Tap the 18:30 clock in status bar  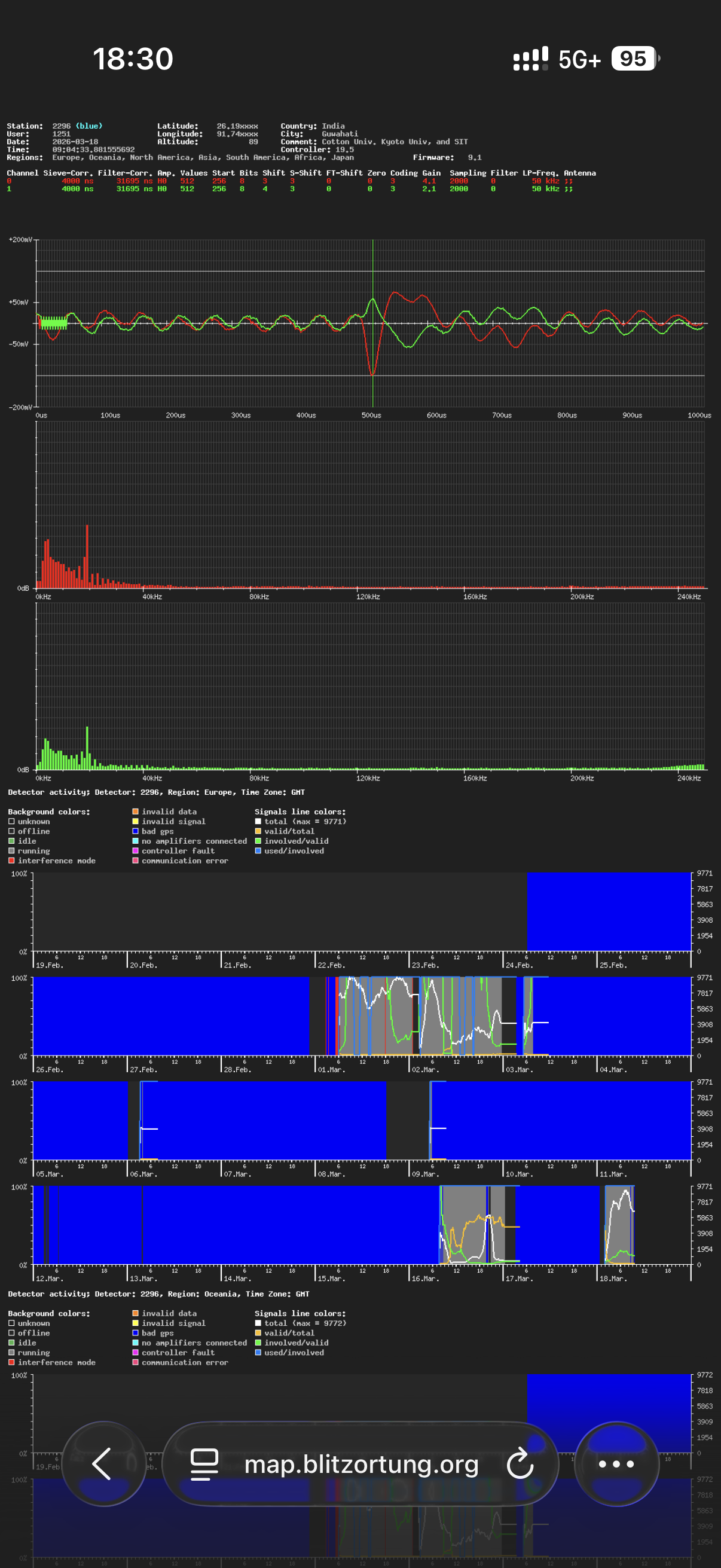[133, 59]
